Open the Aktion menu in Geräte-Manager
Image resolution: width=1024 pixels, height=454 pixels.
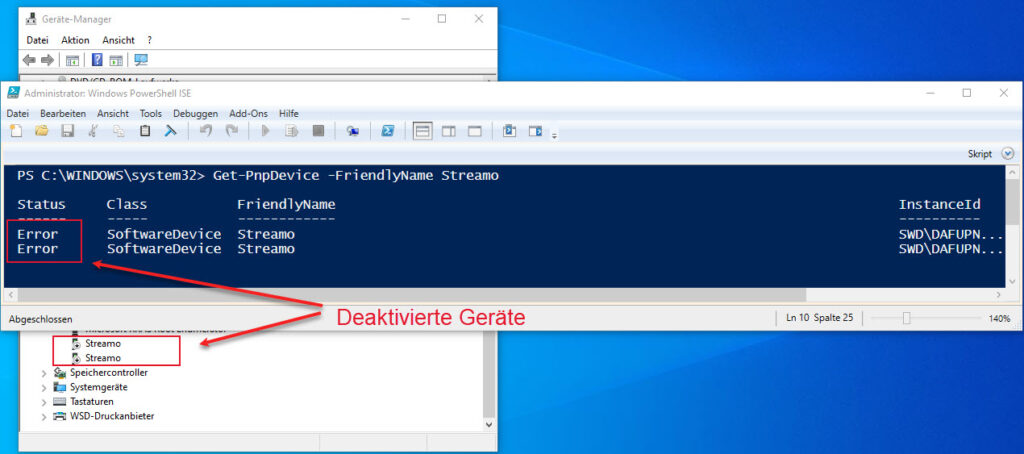point(75,40)
